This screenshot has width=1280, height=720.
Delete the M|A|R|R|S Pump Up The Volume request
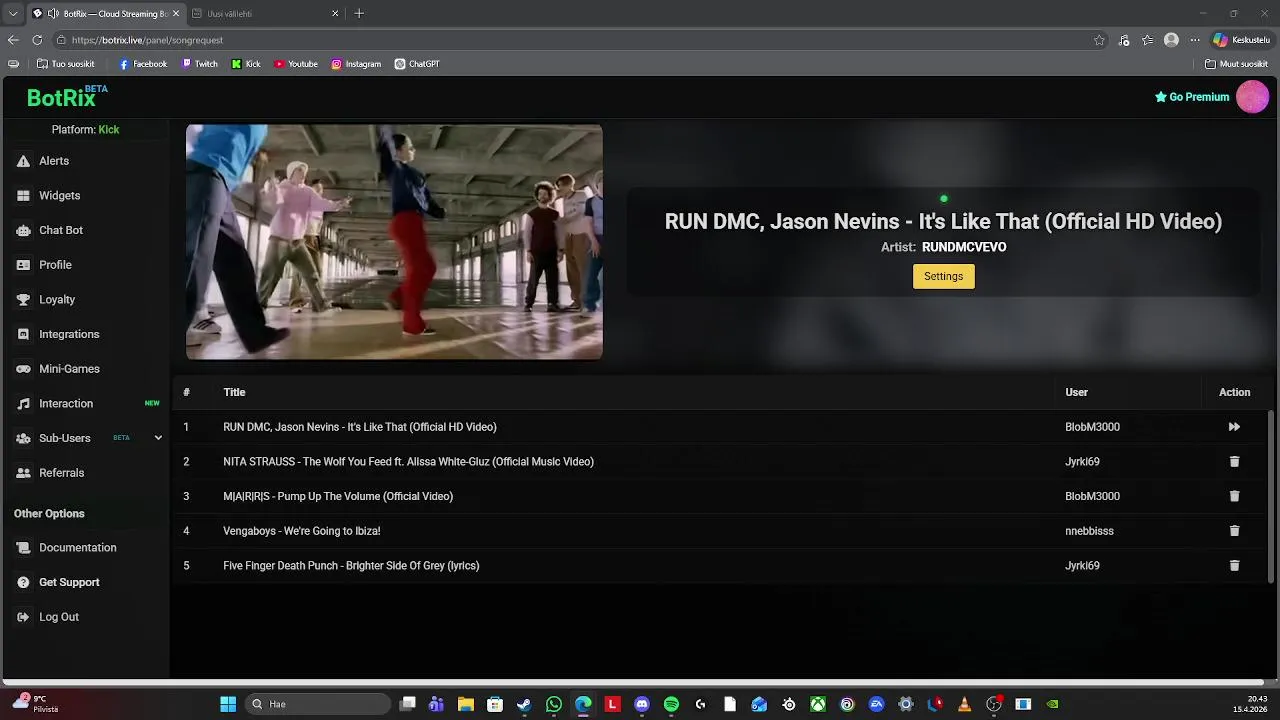coord(1234,496)
